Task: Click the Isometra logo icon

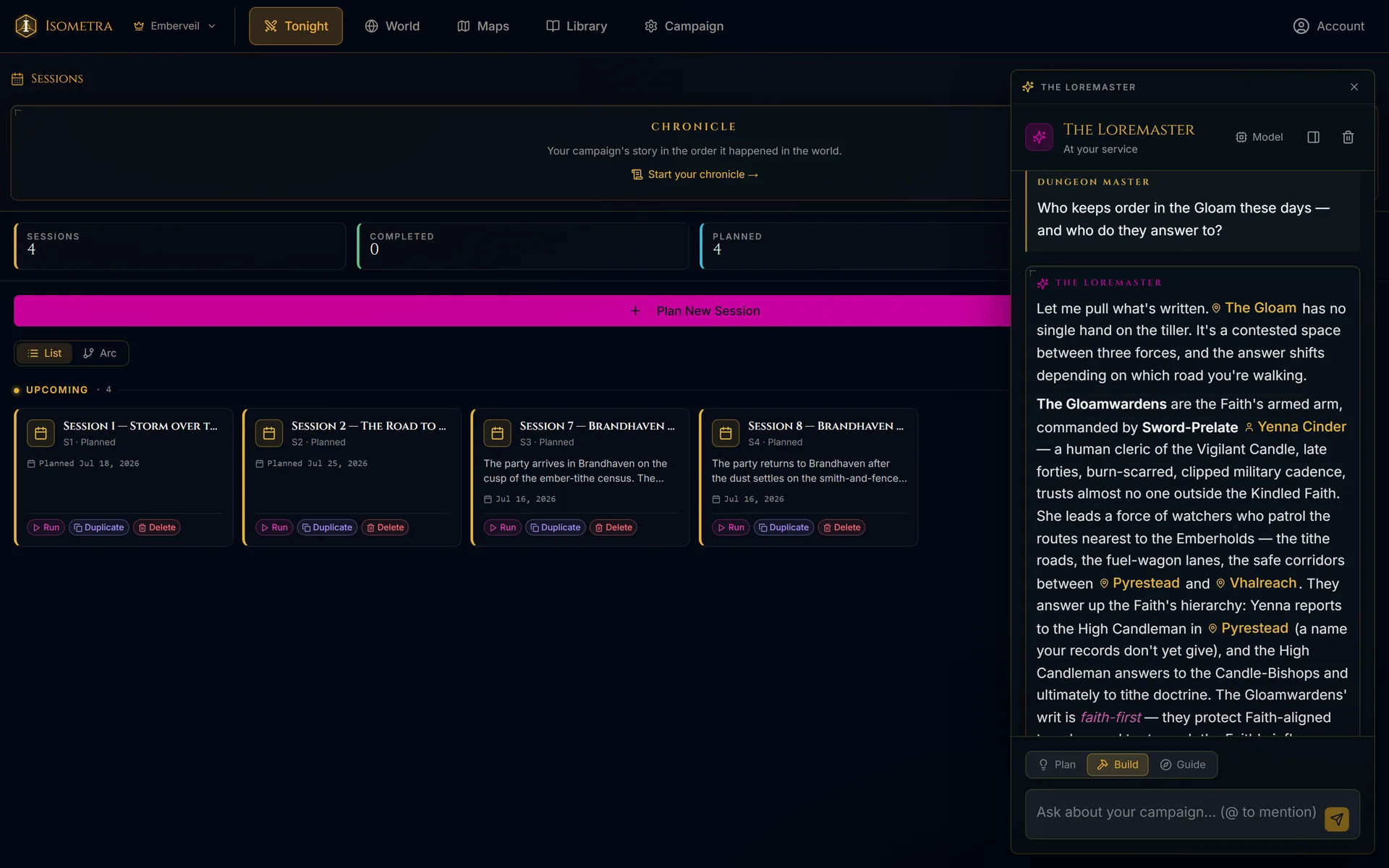Action: (x=26, y=26)
